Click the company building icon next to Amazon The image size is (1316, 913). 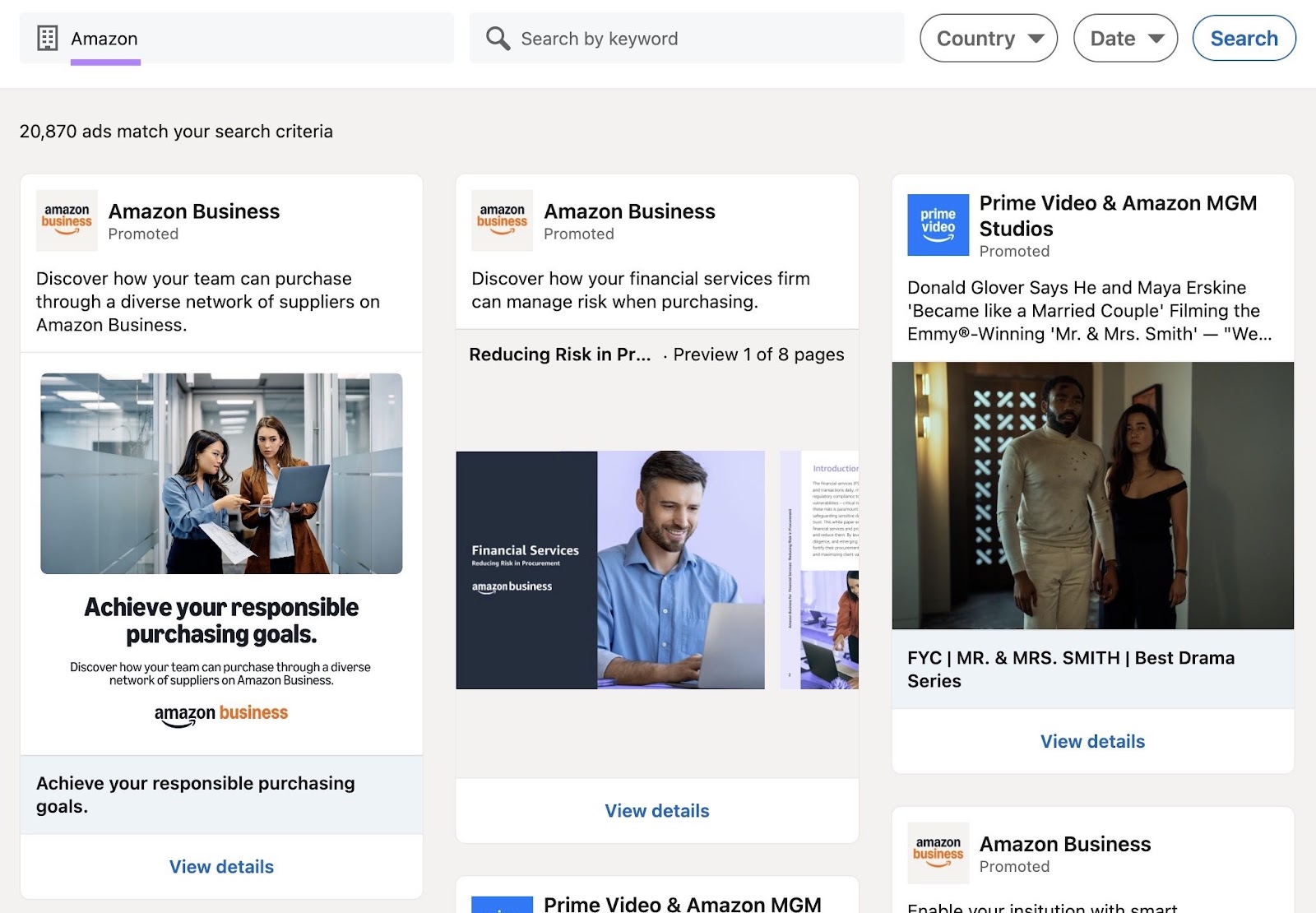[48, 38]
